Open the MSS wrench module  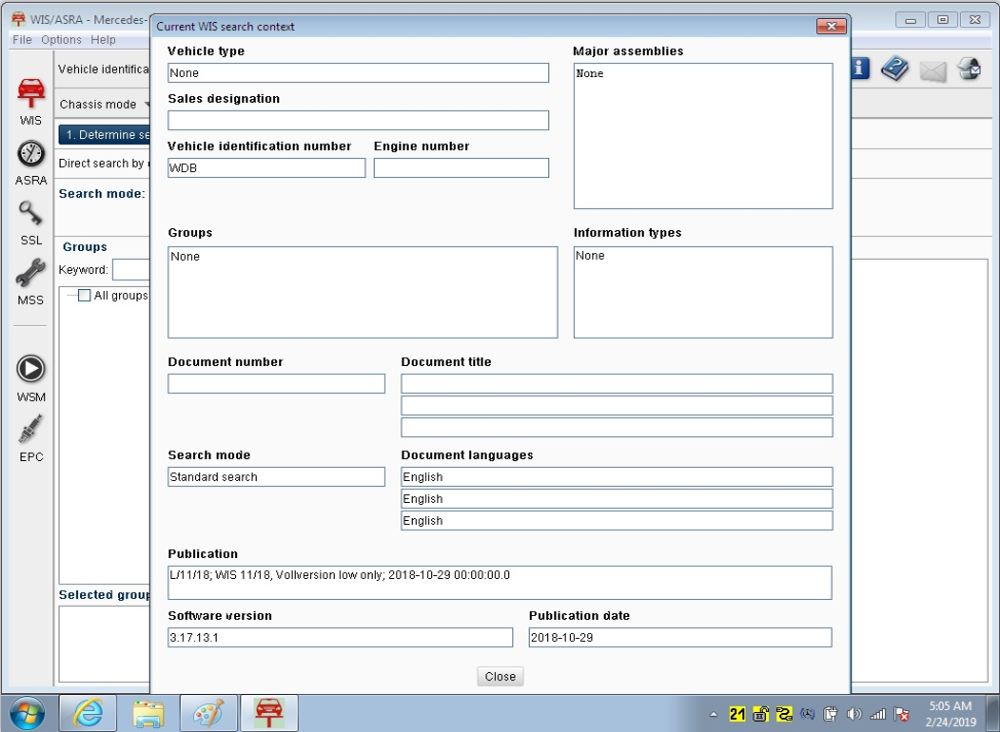tap(31, 282)
